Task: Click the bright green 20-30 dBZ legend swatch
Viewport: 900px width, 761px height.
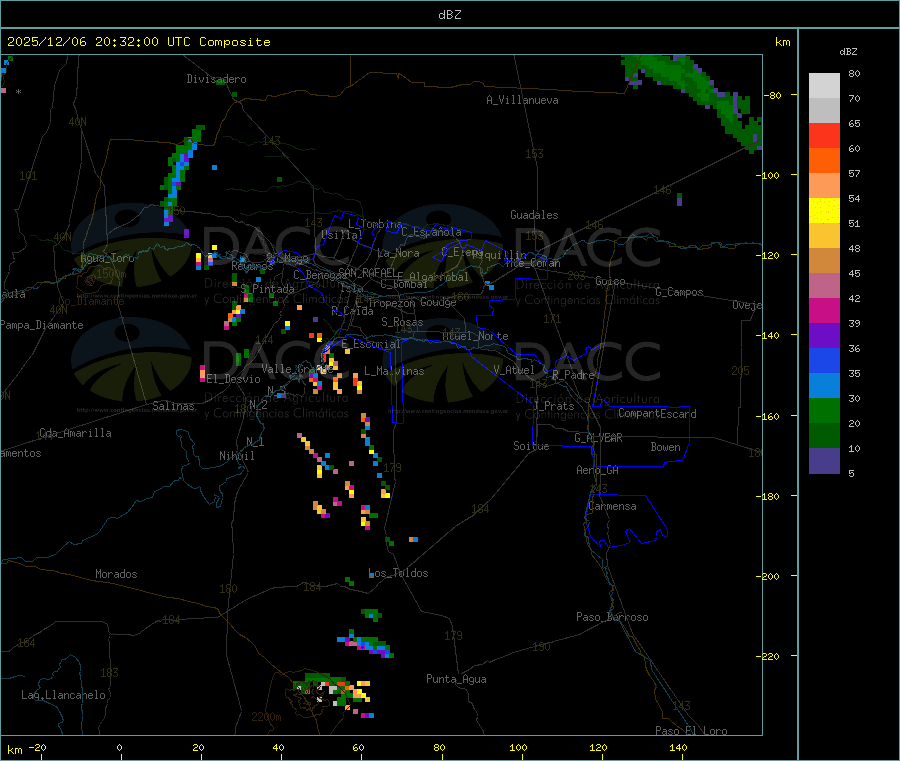Action: pos(824,410)
